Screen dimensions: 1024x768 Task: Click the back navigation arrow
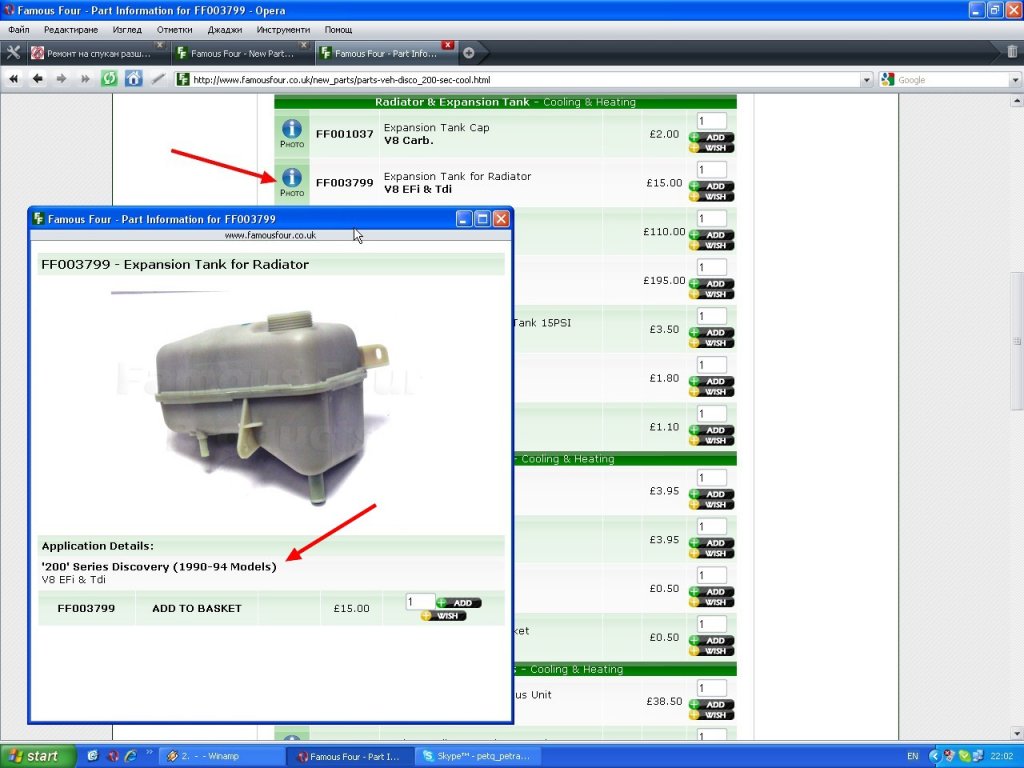38,79
